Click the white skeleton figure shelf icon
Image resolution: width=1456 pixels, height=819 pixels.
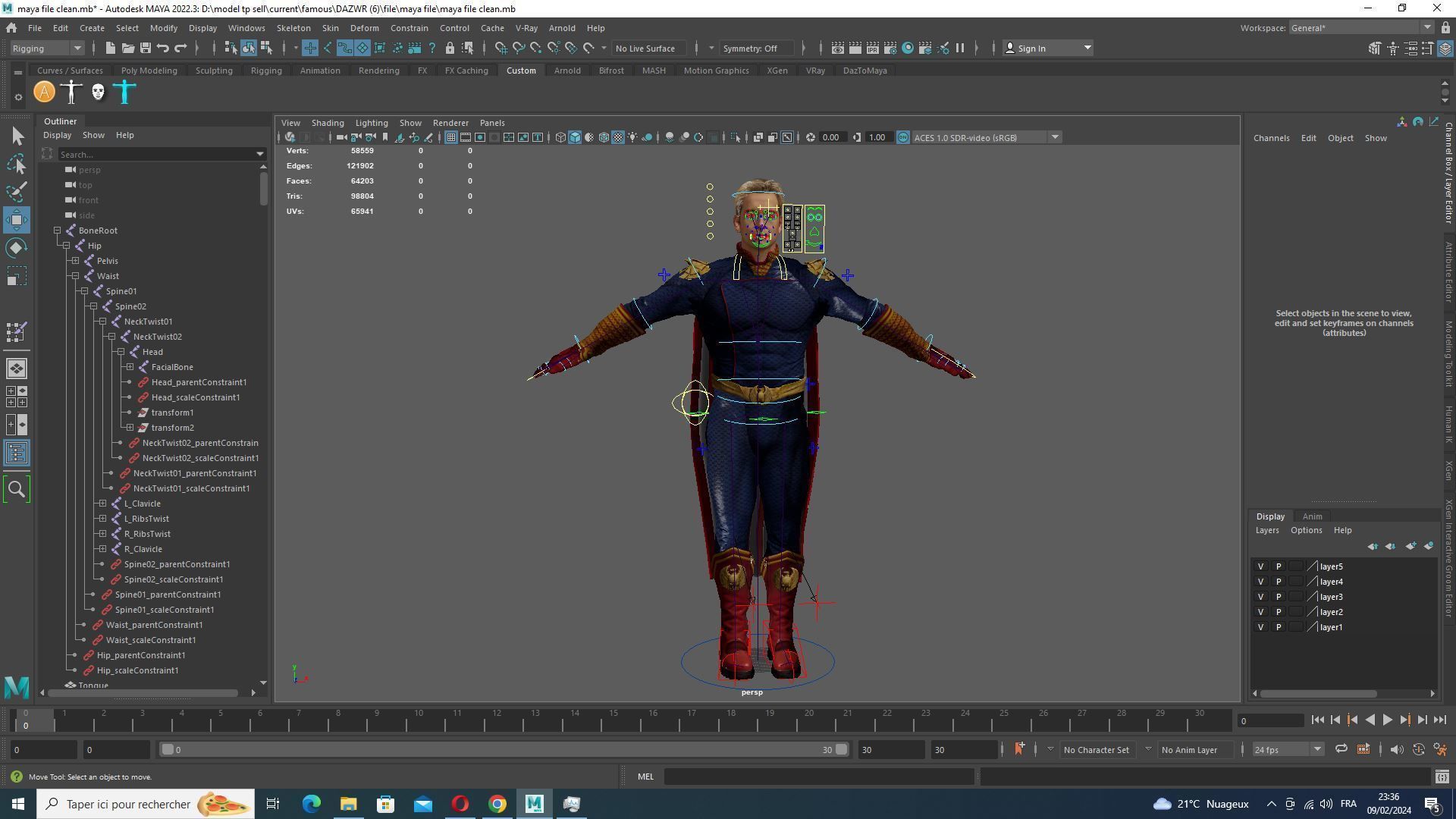tap(71, 93)
